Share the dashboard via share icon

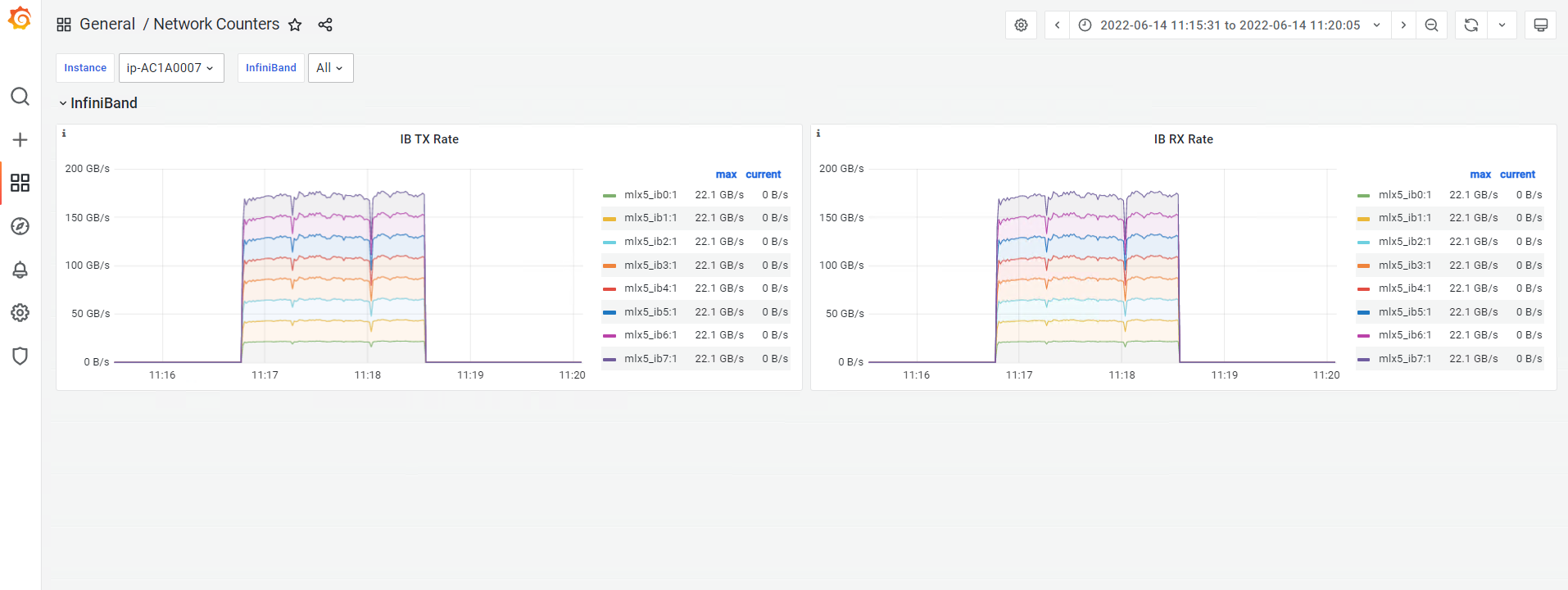click(325, 25)
